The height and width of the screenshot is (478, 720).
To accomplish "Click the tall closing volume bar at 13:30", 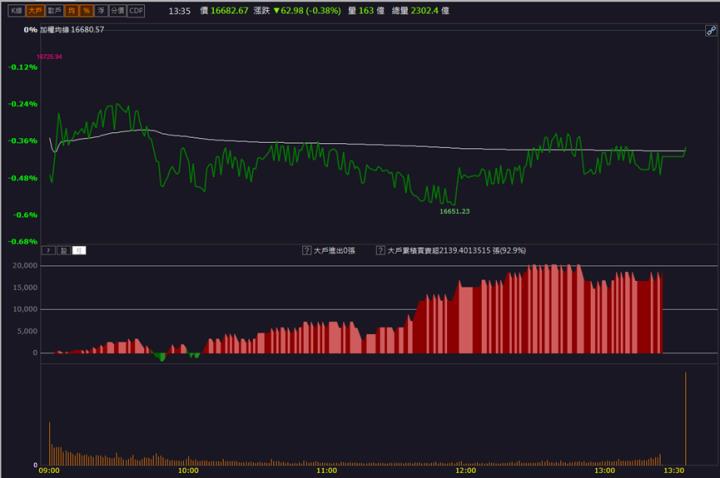I will click(686, 418).
